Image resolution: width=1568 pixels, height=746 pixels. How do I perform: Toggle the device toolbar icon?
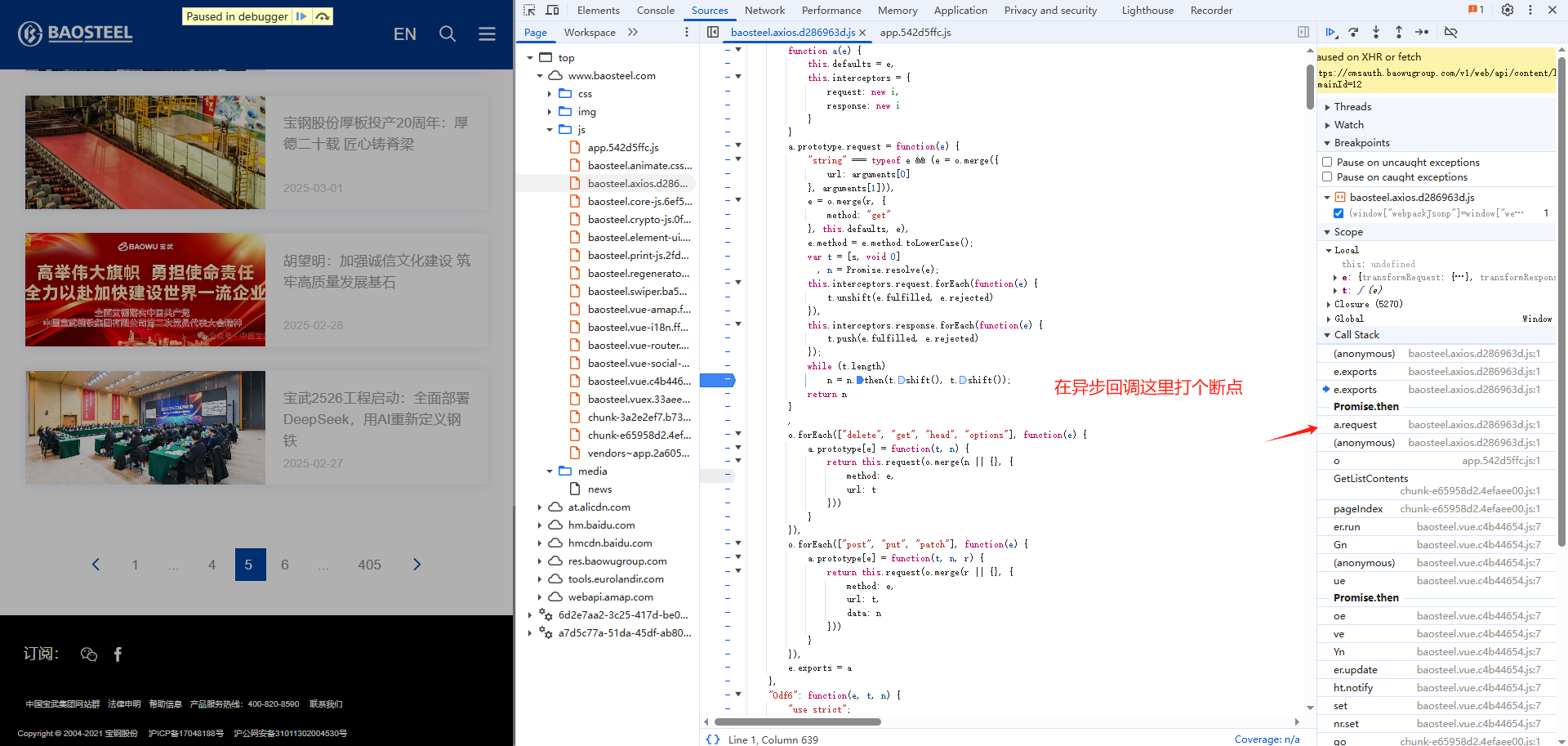click(552, 10)
